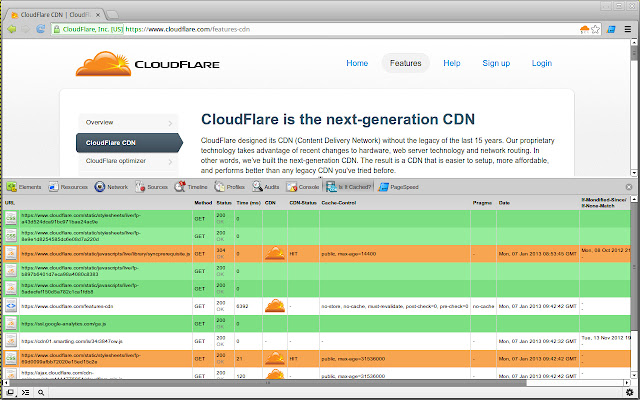Switch to the Sources tab
640x400 pixels.
click(x=151, y=187)
